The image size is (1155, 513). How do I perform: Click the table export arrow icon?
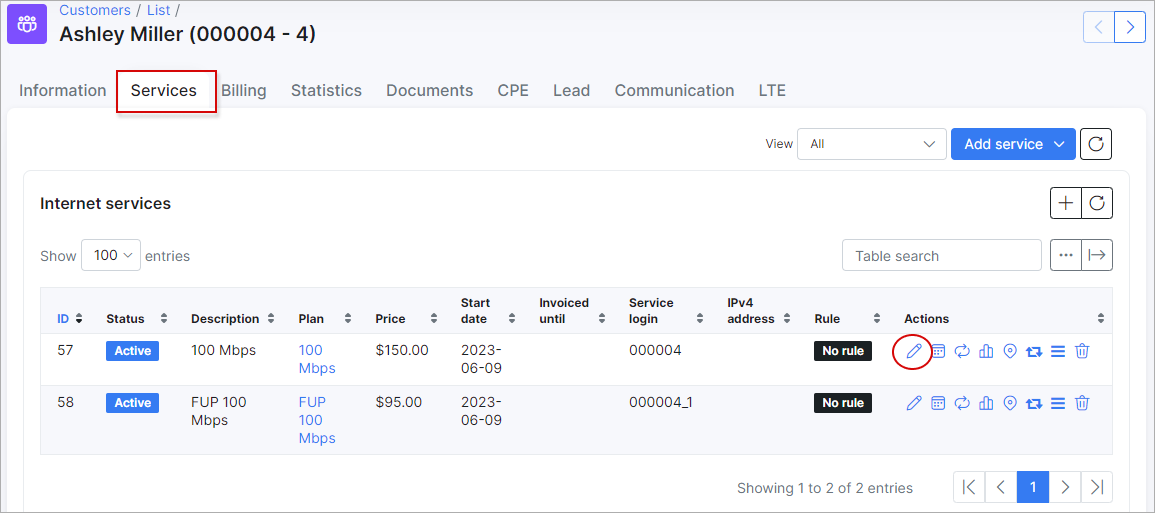point(1097,255)
